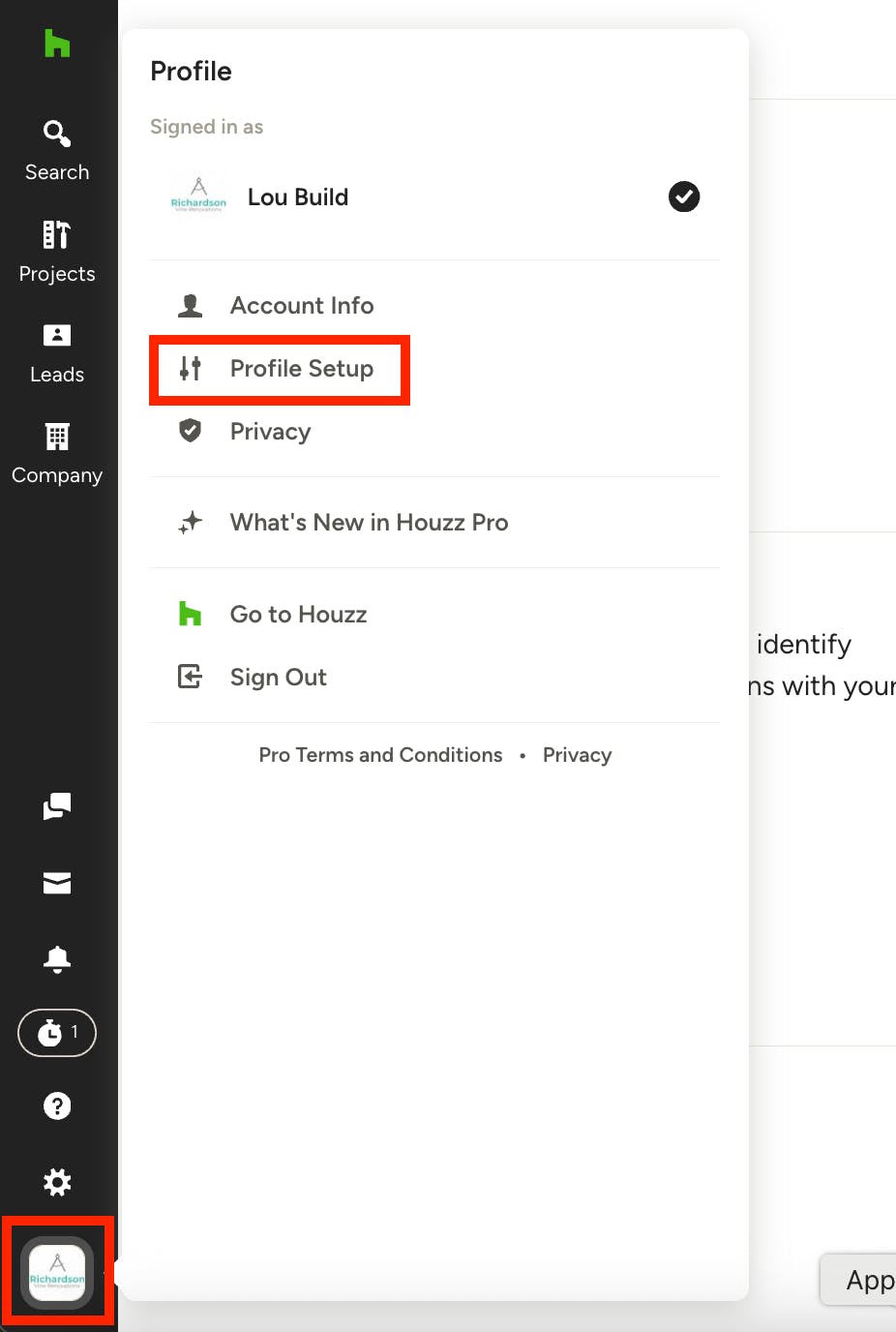Image resolution: width=896 pixels, height=1332 pixels.
Task: Click the Houzz logo in the sidebar
Action: click(57, 44)
